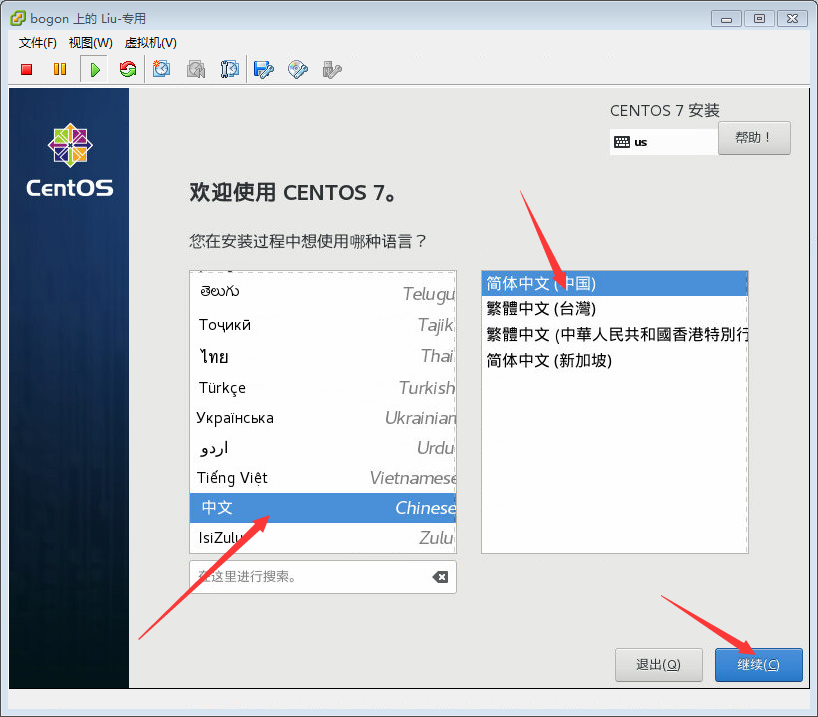Click the 继续(C) continue button
This screenshot has height=717, width=818.
coord(759,665)
